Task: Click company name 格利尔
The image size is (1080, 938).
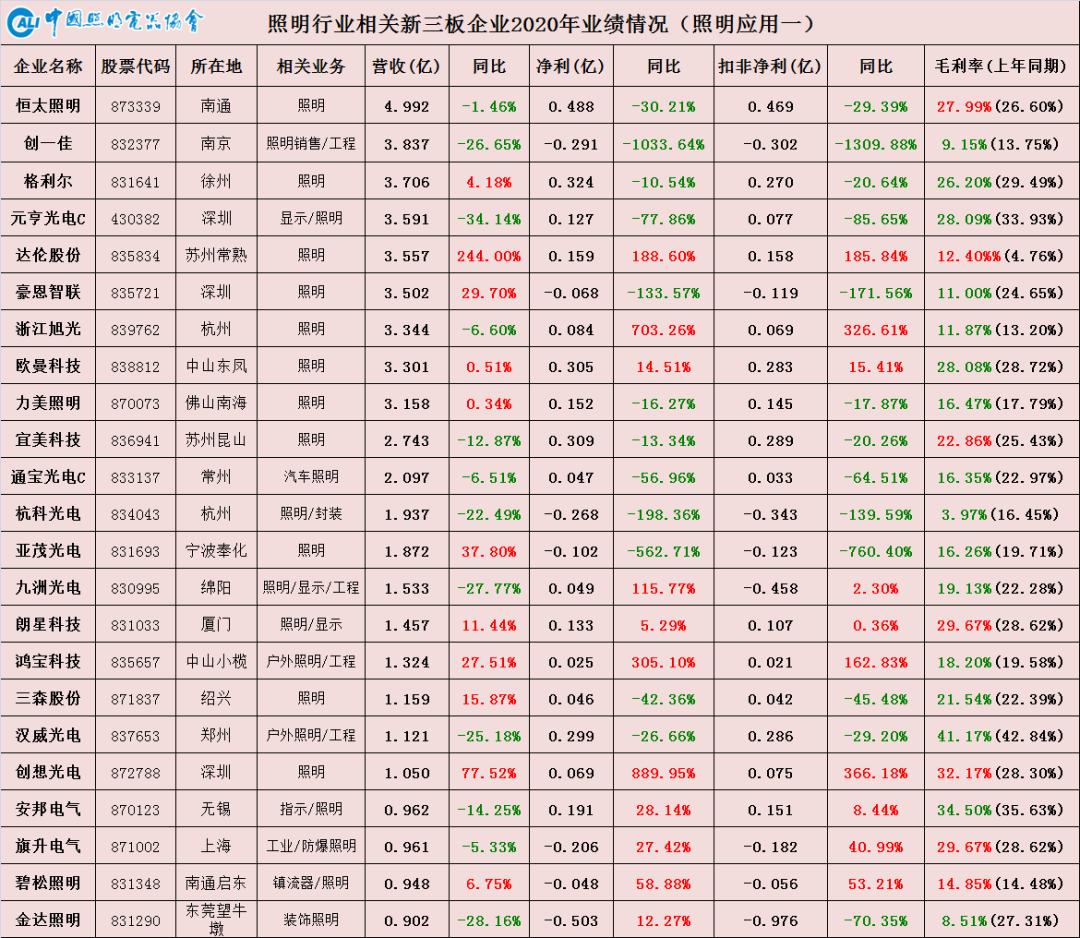Action: 48,181
